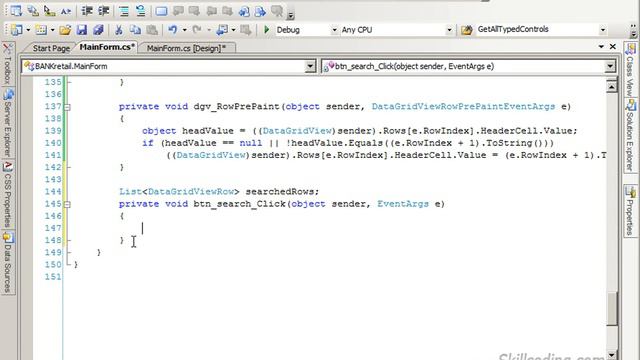
Task: Open the CSS Properties side panel
Action: coord(8,195)
